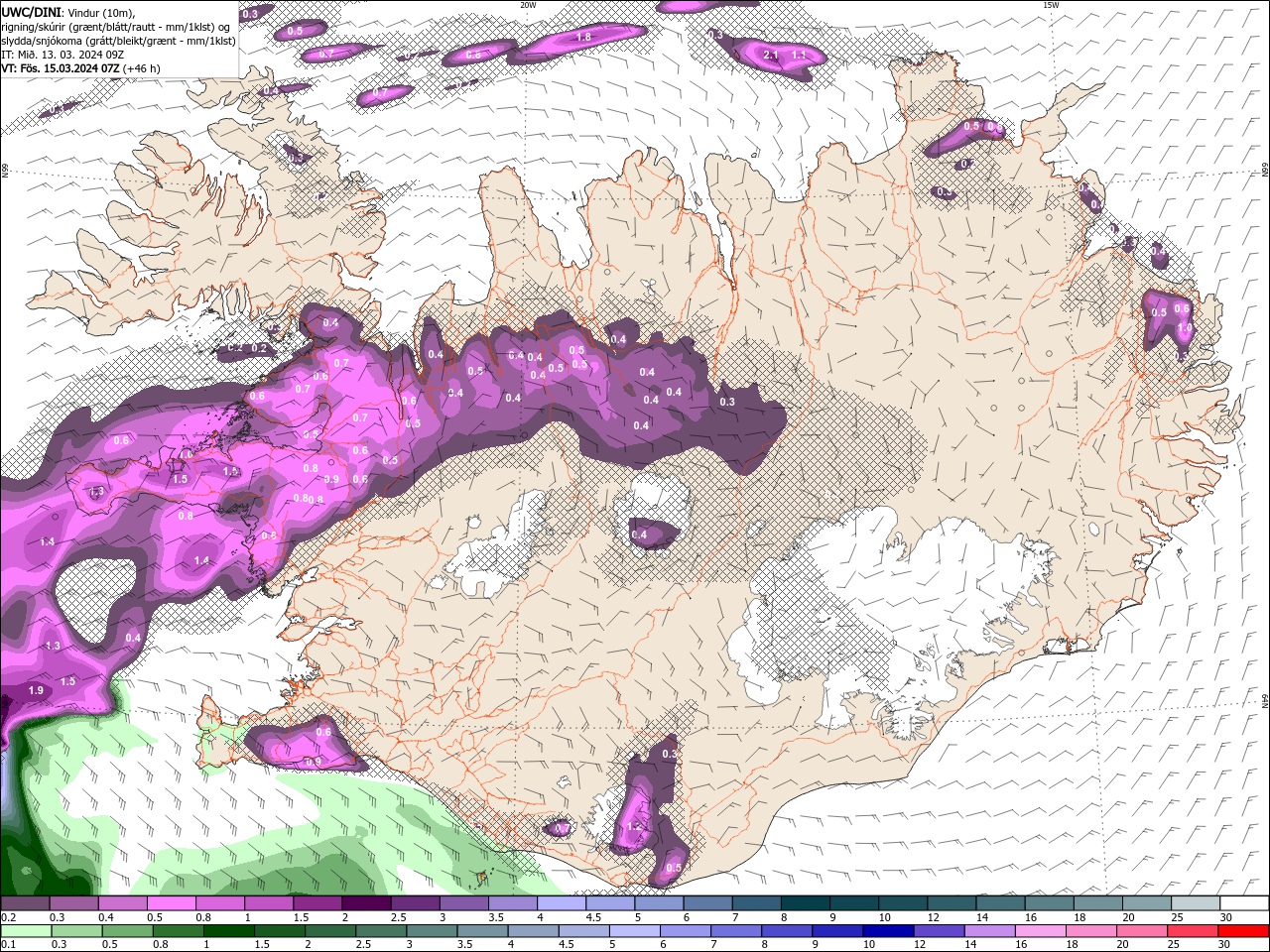Click the red-pink 25 rain legend swatch
The image size is (1270, 952).
[x=1192, y=931]
